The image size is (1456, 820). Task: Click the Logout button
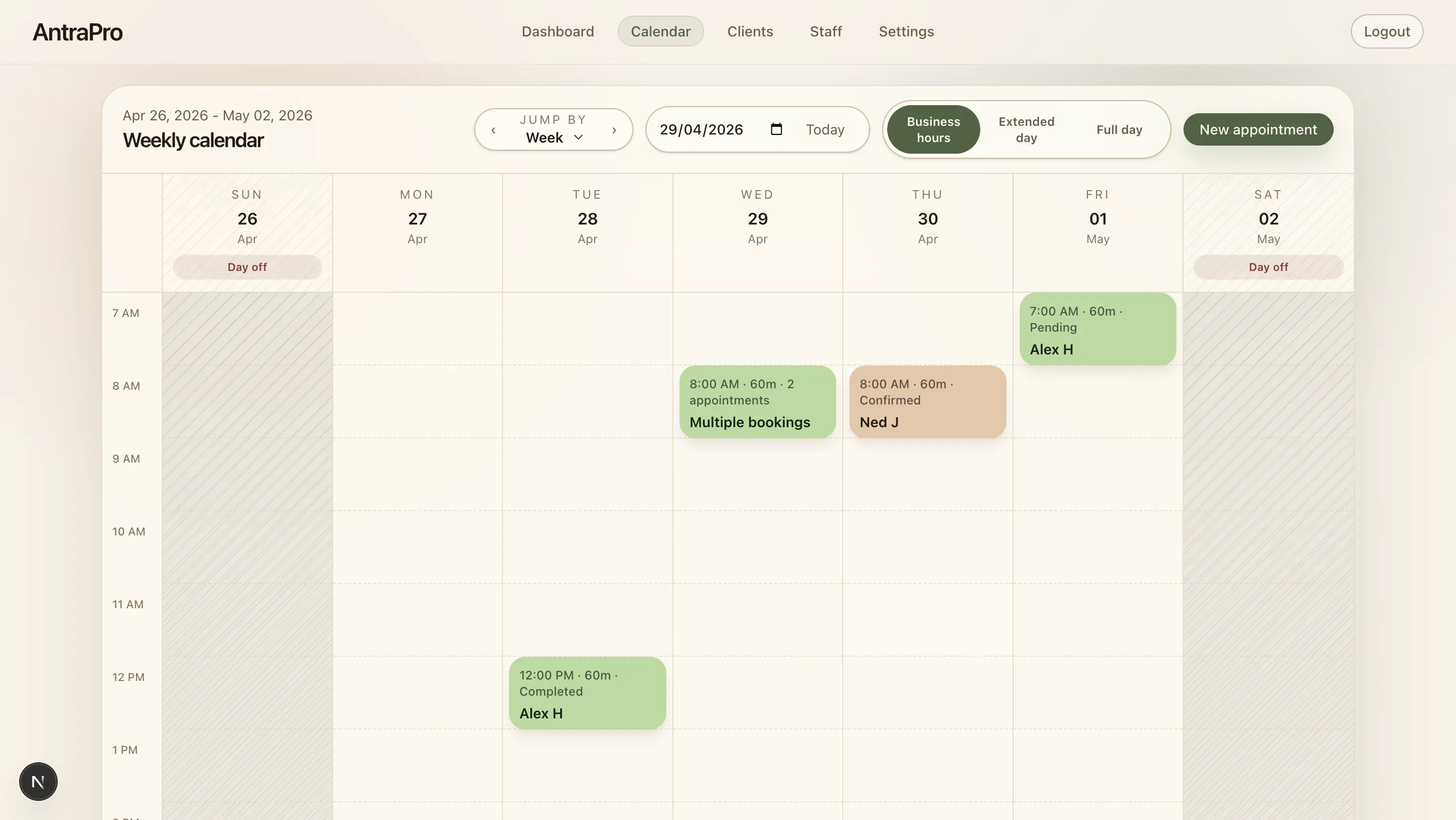tap(1386, 31)
